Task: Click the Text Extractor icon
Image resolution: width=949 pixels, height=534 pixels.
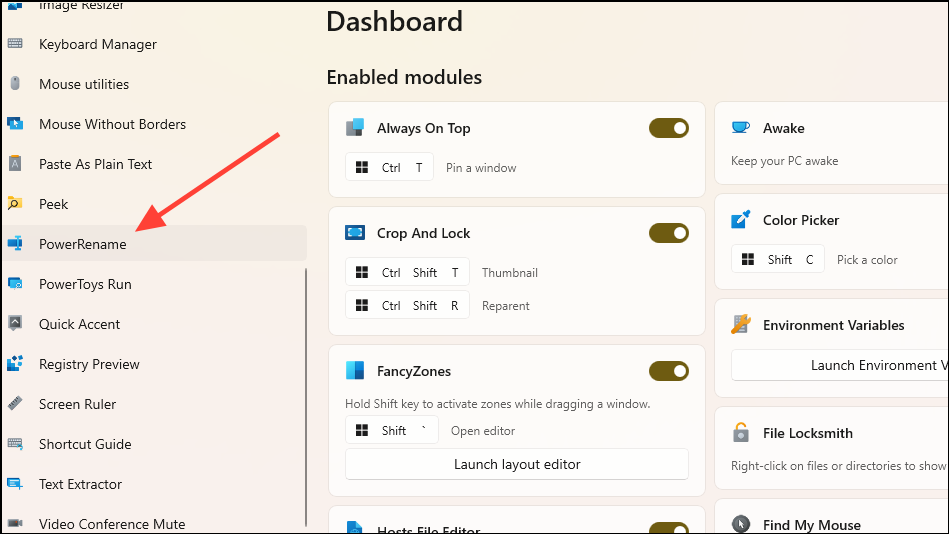Action: coord(15,483)
